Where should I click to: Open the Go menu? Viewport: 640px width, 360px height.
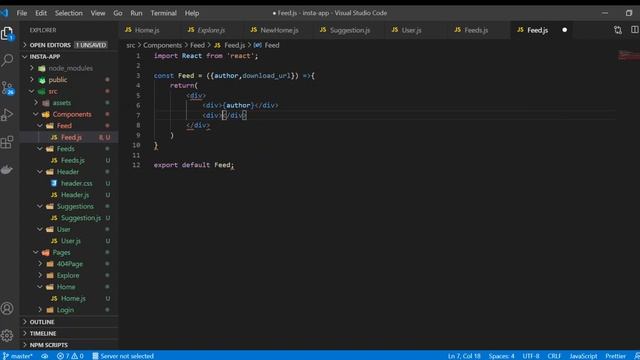pos(118,13)
